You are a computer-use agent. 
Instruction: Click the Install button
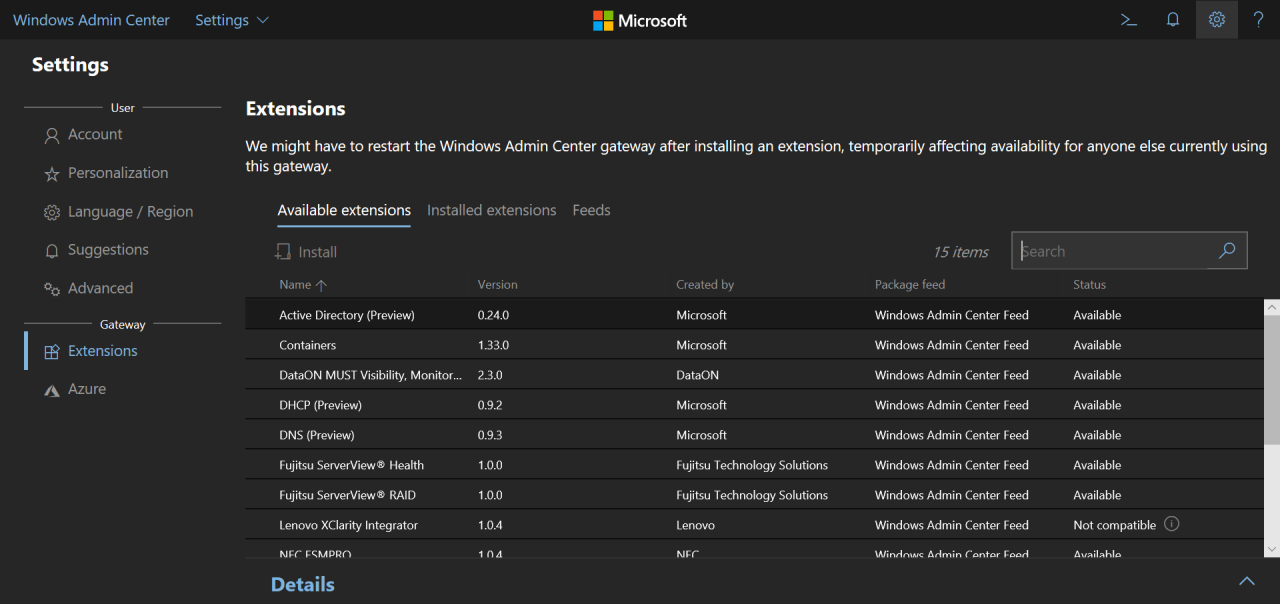pos(306,252)
